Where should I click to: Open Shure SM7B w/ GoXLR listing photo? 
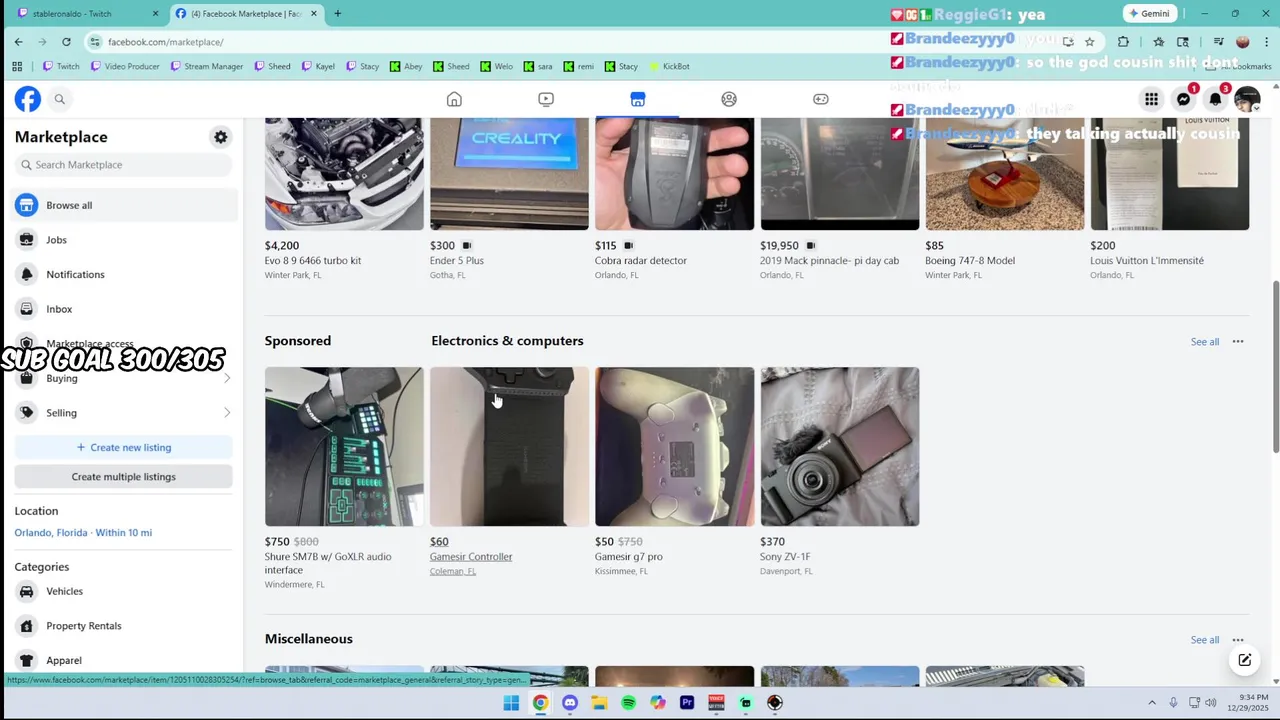pyautogui.click(x=344, y=446)
